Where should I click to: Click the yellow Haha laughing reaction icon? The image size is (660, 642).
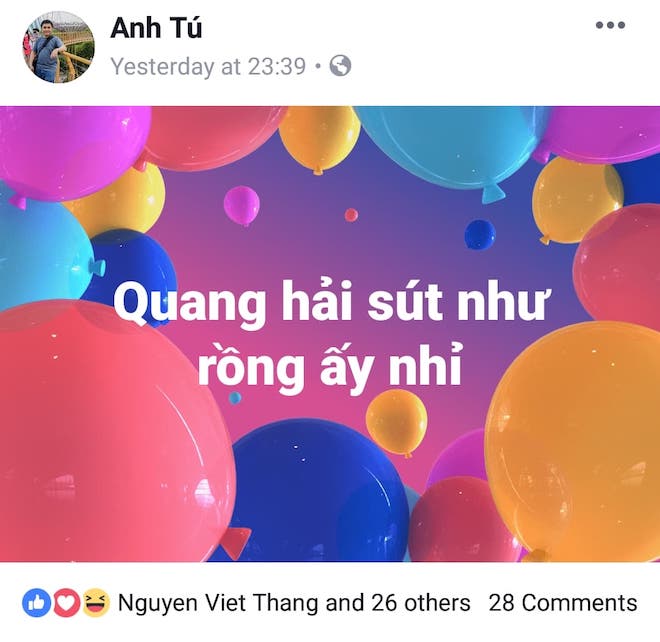click(95, 603)
